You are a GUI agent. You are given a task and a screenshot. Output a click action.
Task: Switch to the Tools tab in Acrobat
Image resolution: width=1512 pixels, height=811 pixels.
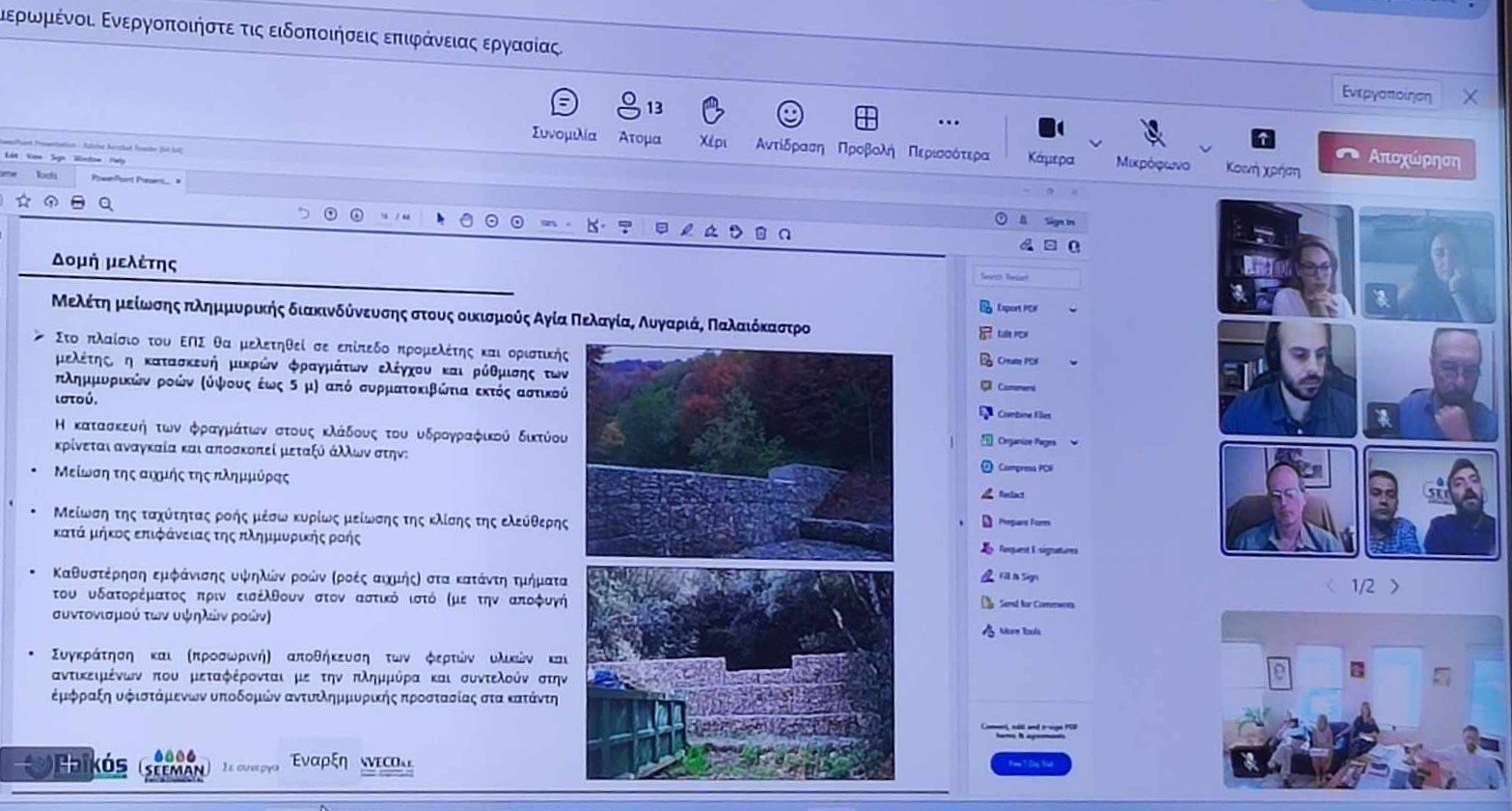tap(46, 176)
